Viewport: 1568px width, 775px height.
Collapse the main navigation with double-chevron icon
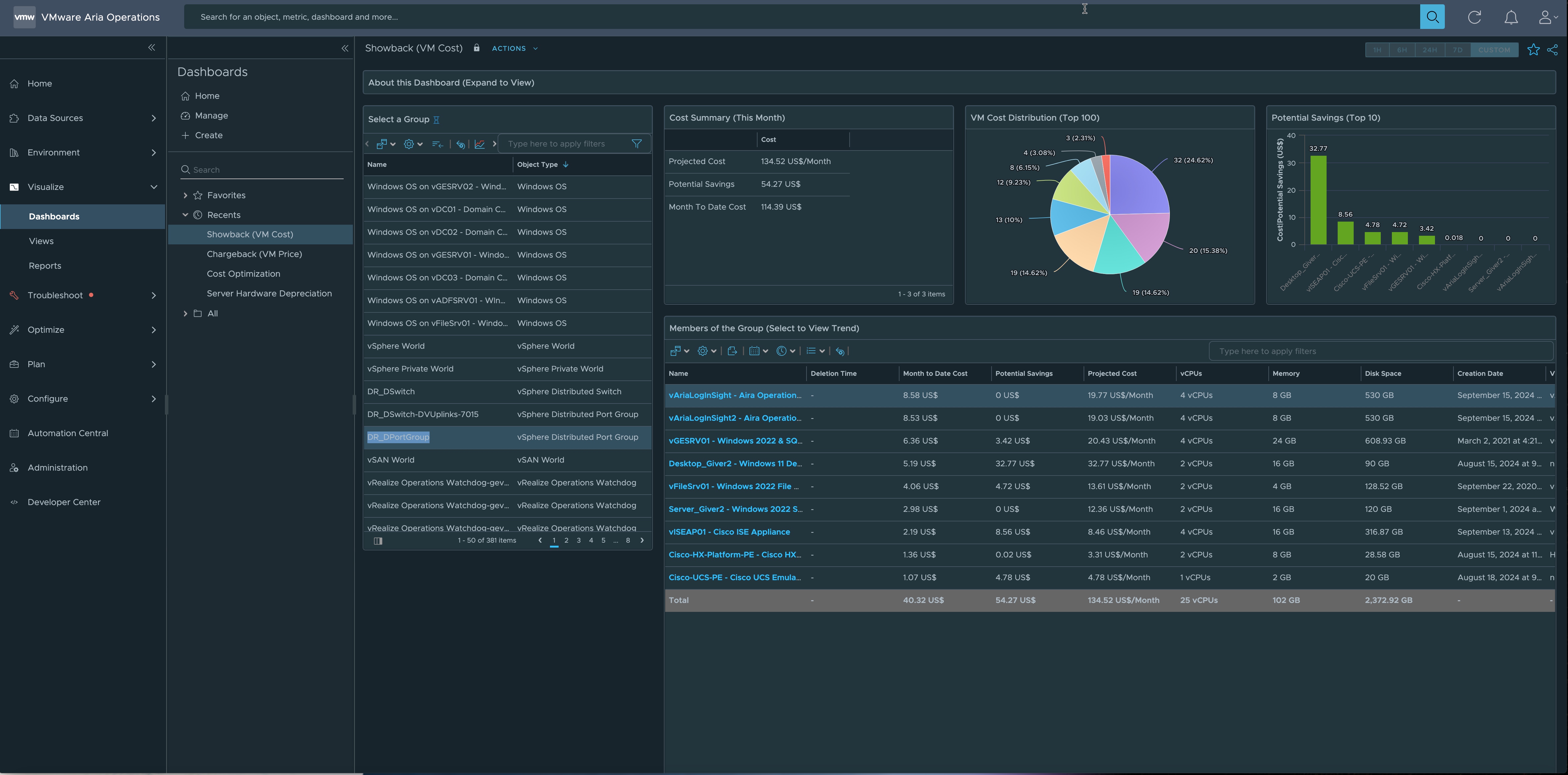coord(152,47)
